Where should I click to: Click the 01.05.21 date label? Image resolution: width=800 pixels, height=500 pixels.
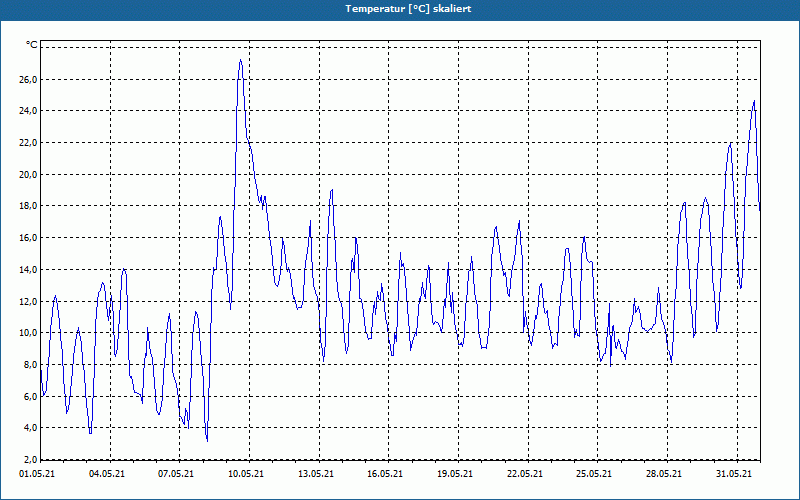click(37, 474)
